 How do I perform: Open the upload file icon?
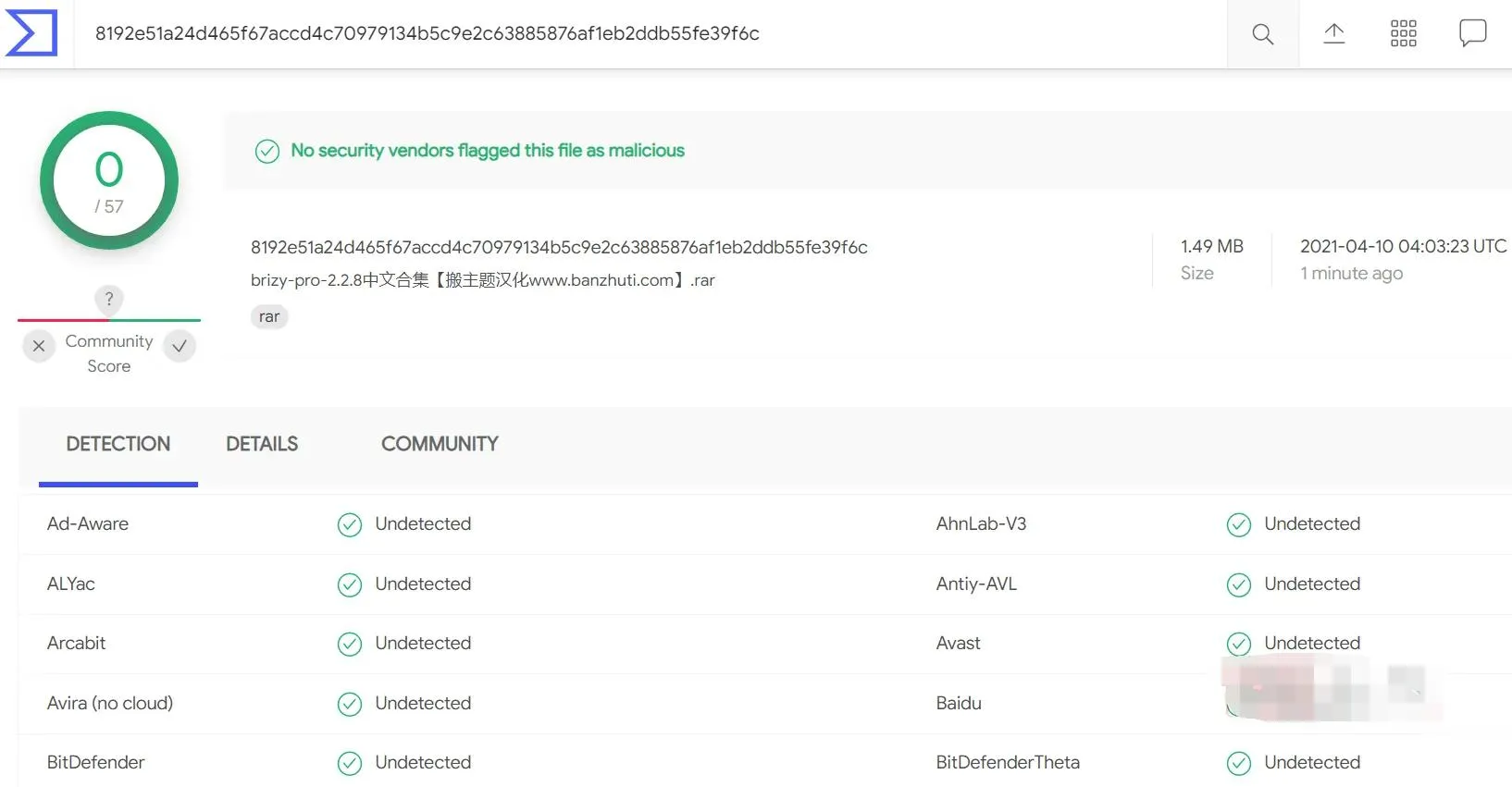tap(1333, 34)
